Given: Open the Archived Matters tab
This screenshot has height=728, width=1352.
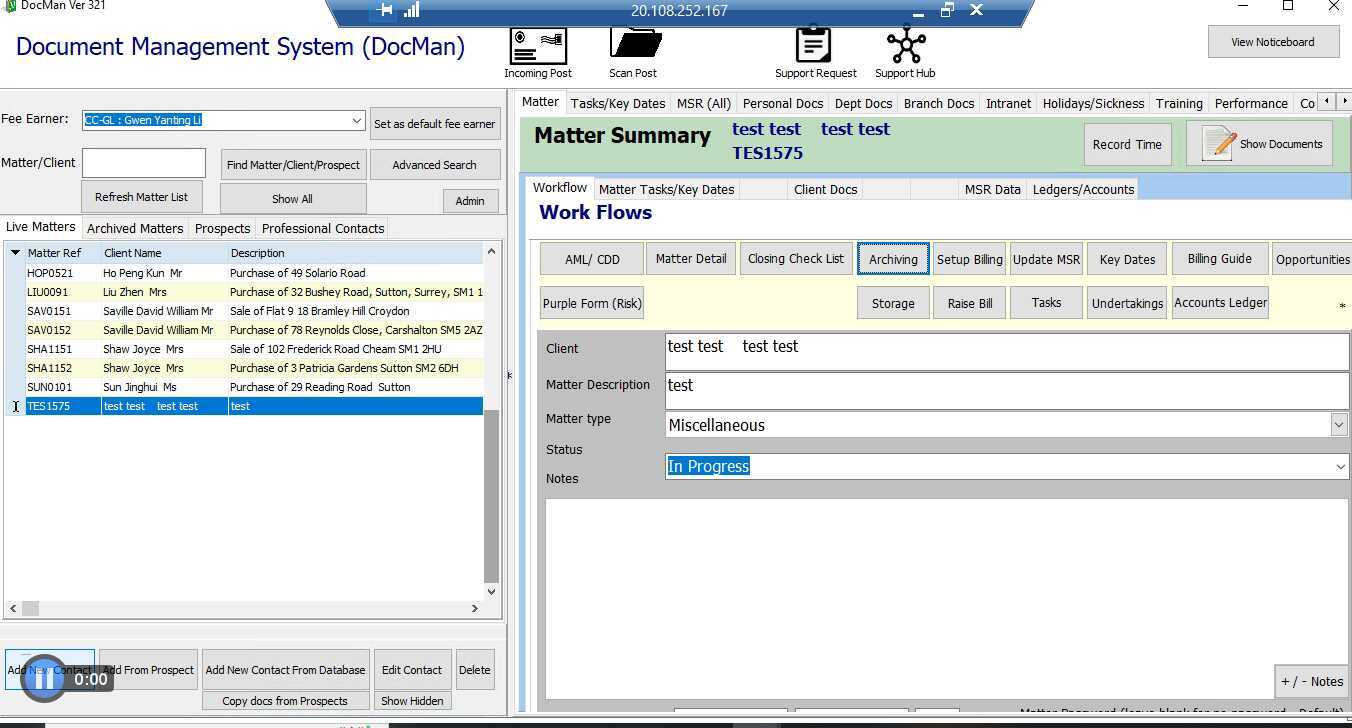Looking at the screenshot, I should 135,228.
